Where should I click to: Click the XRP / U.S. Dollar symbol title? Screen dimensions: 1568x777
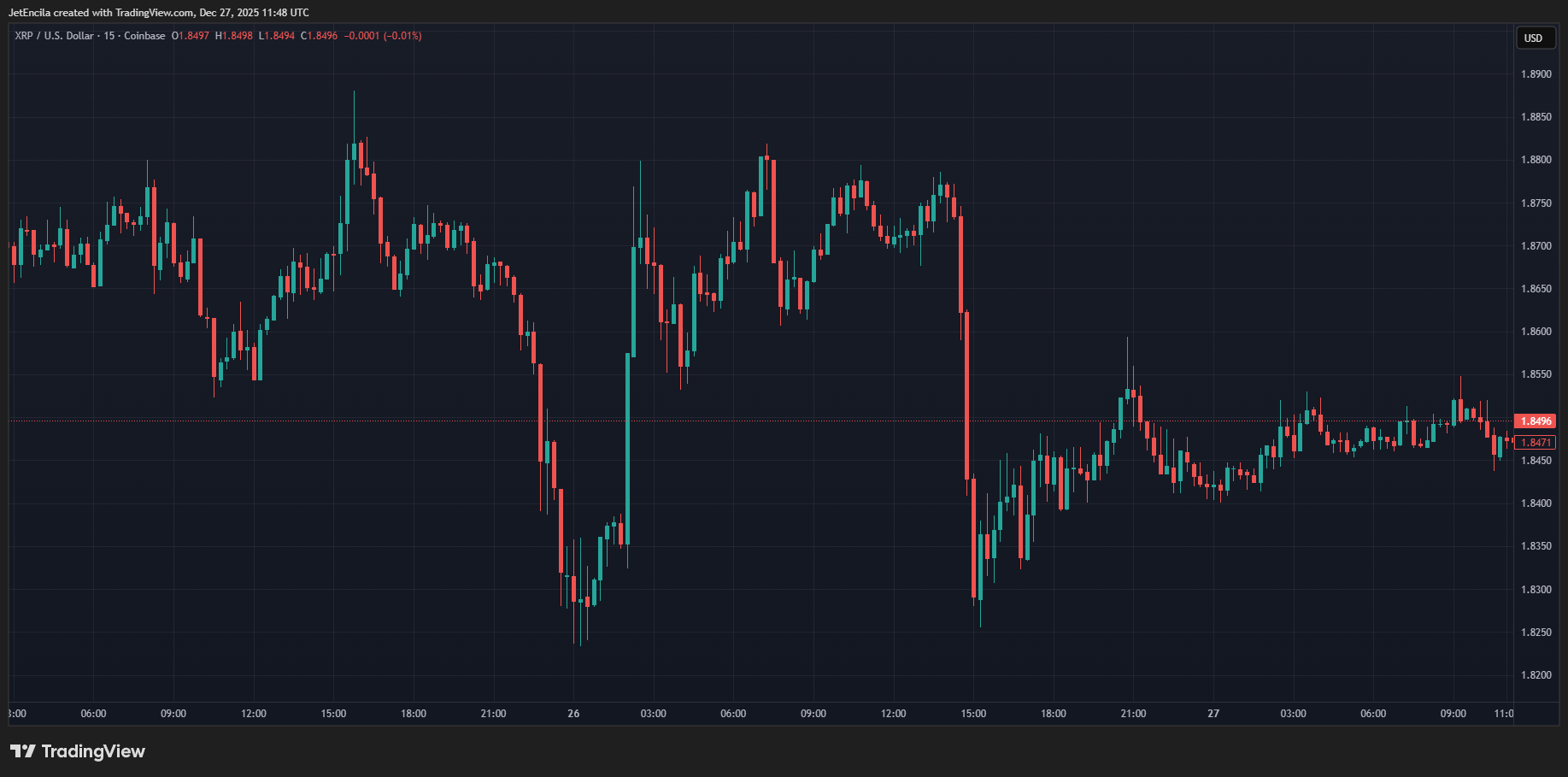54,36
